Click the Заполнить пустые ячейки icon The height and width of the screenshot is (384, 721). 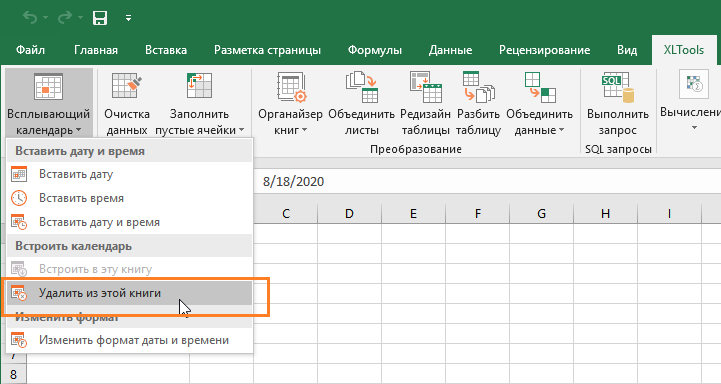click(x=200, y=86)
